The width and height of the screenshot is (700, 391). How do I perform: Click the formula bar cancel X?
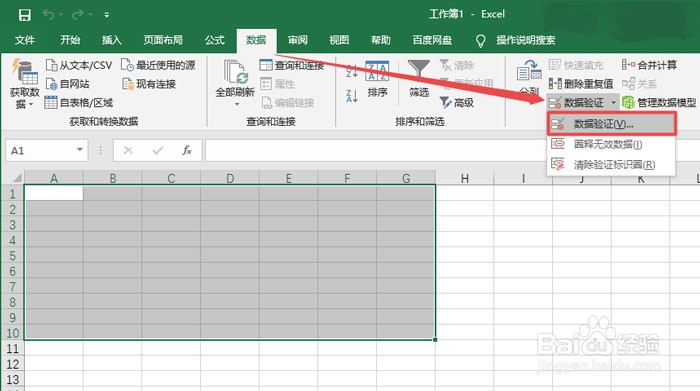click(x=128, y=150)
